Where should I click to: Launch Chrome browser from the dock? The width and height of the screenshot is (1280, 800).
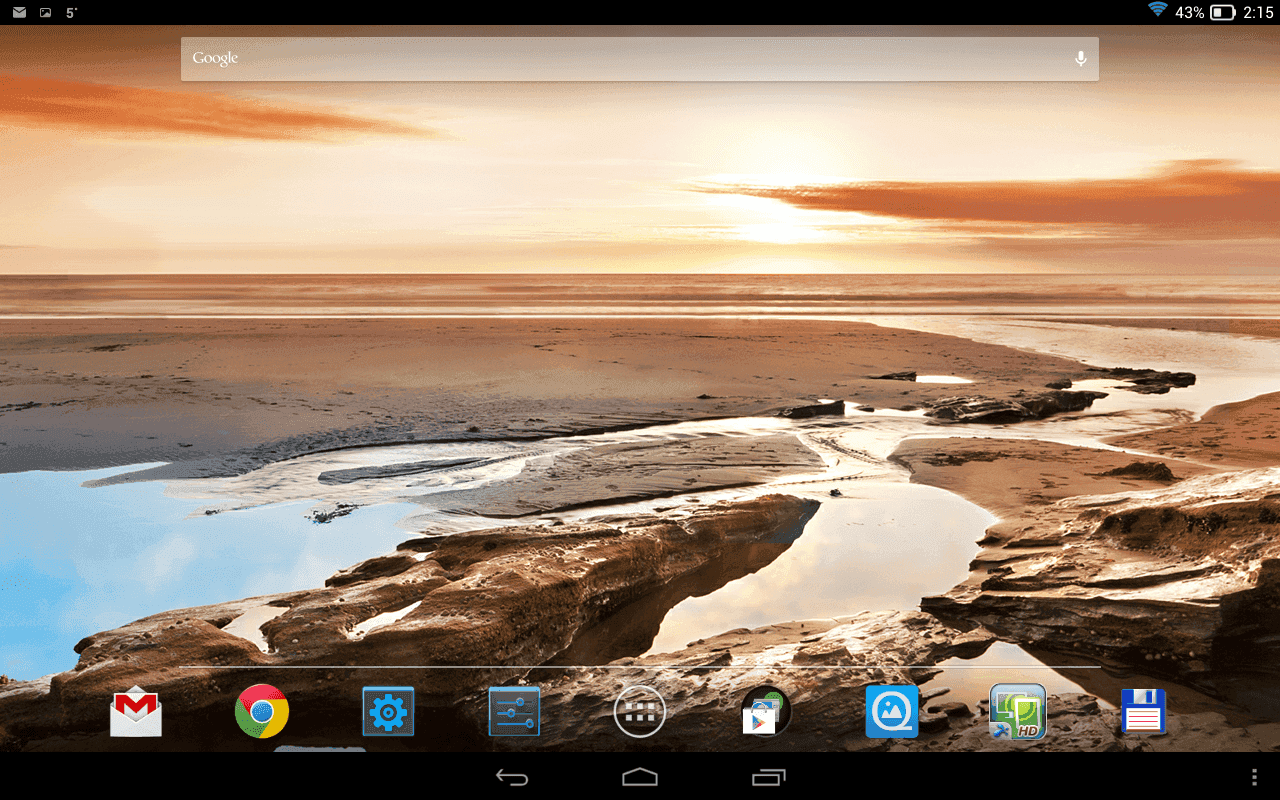(262, 711)
